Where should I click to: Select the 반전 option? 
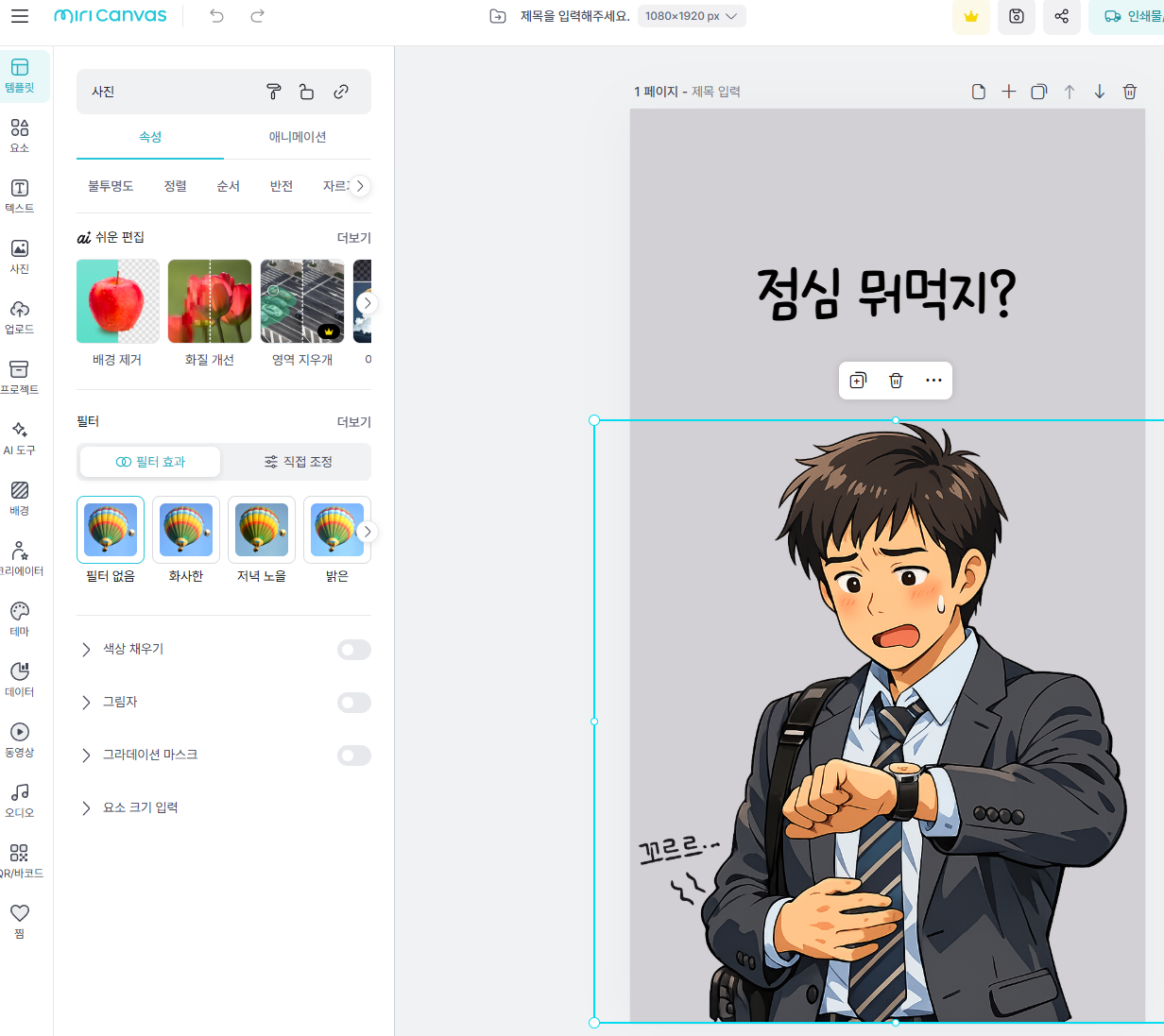coord(281,186)
